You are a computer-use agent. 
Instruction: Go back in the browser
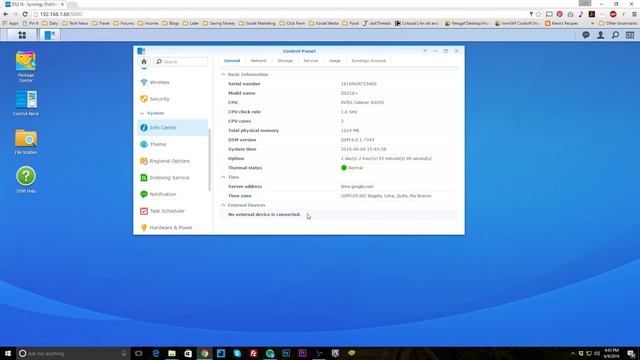point(6,14)
